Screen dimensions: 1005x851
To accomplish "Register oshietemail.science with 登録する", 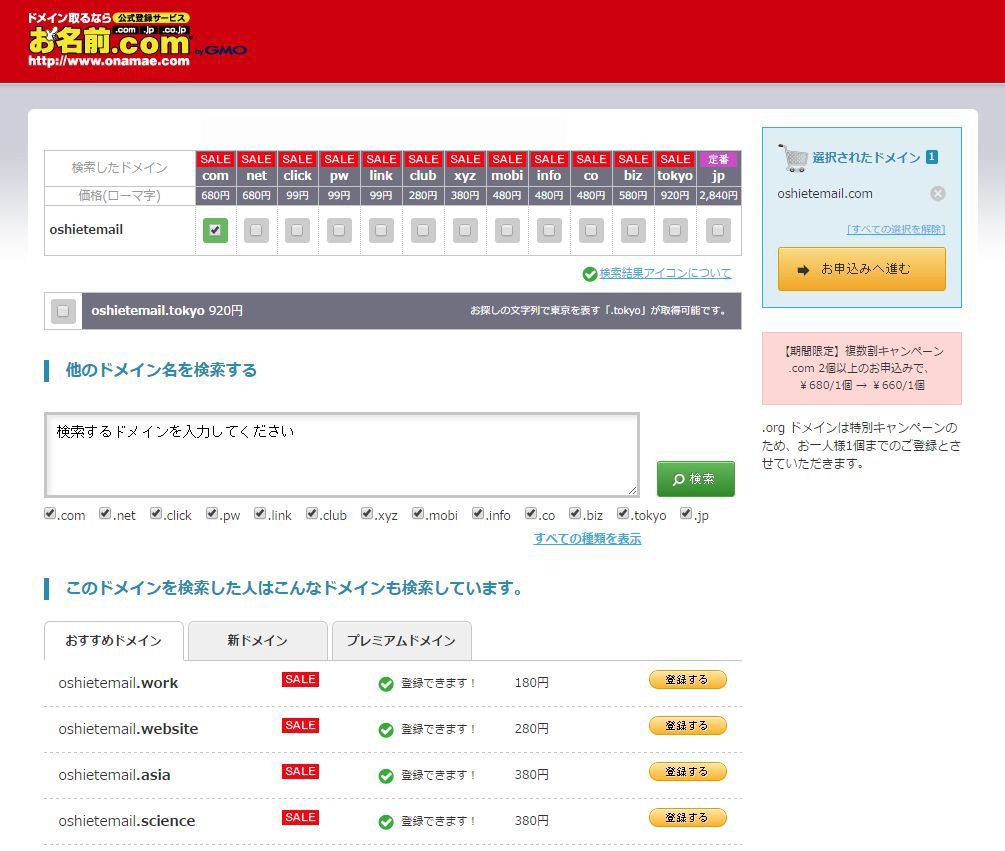I will pyautogui.click(x=688, y=818).
